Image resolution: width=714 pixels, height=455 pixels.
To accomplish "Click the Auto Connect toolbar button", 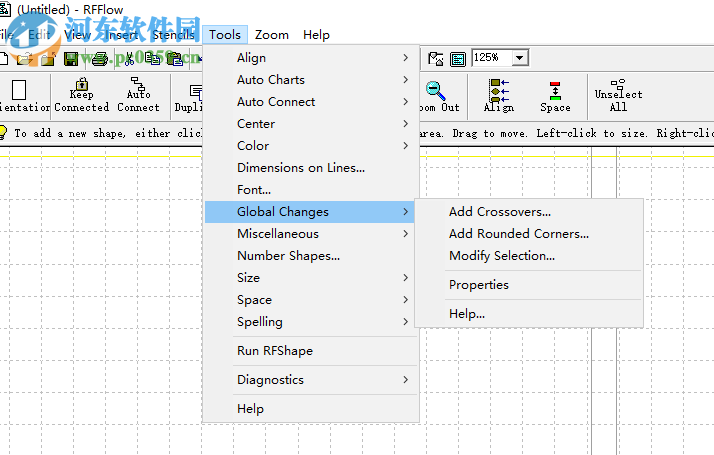I will (x=138, y=96).
